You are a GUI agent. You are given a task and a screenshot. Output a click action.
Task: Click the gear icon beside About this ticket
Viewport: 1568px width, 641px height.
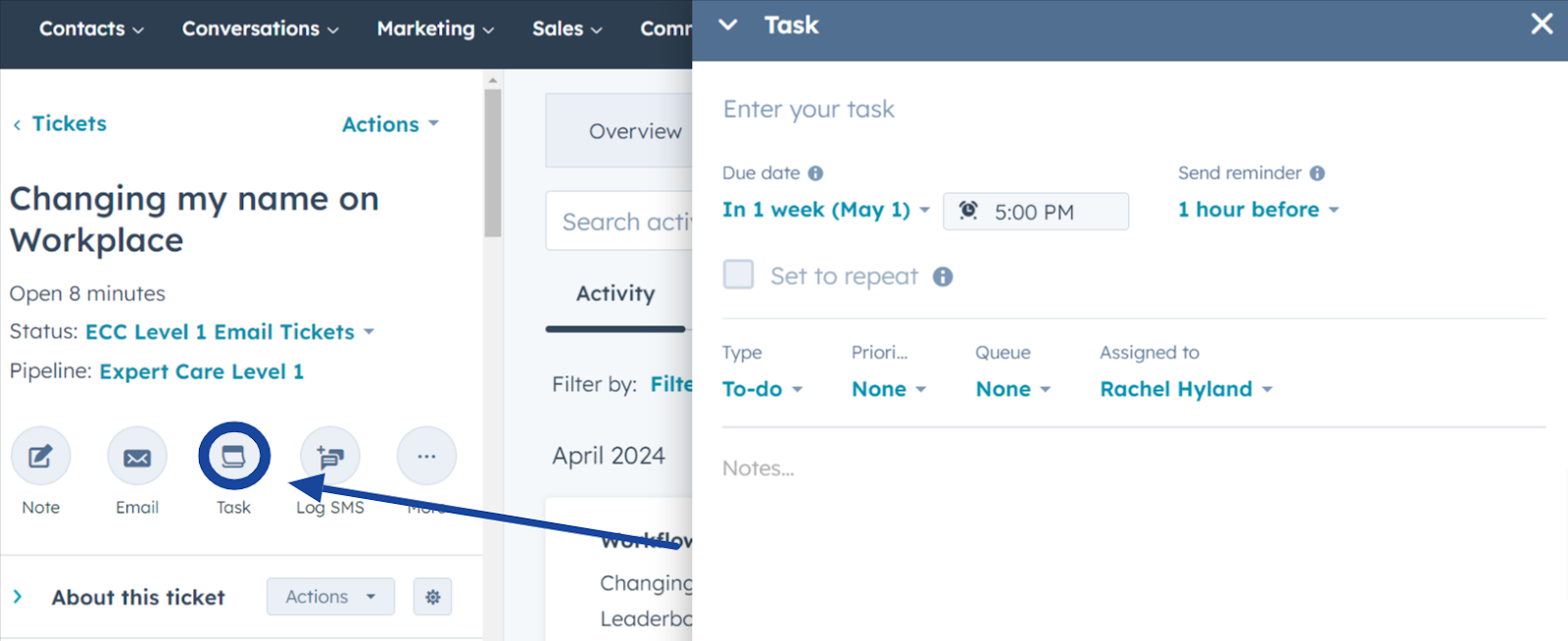432,597
